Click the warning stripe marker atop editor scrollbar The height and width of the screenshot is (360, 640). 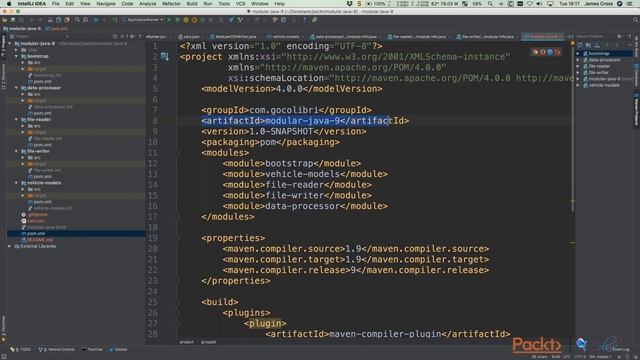pos(573,42)
